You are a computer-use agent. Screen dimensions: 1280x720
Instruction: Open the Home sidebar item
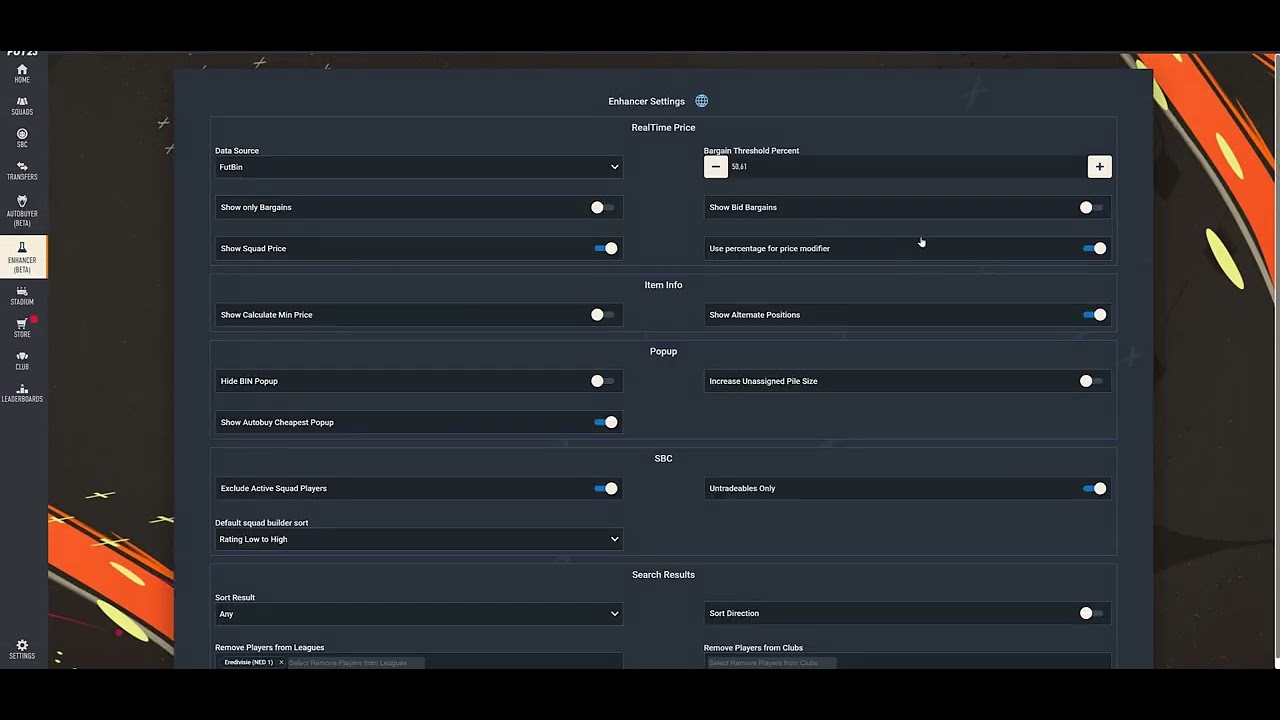click(x=22, y=73)
